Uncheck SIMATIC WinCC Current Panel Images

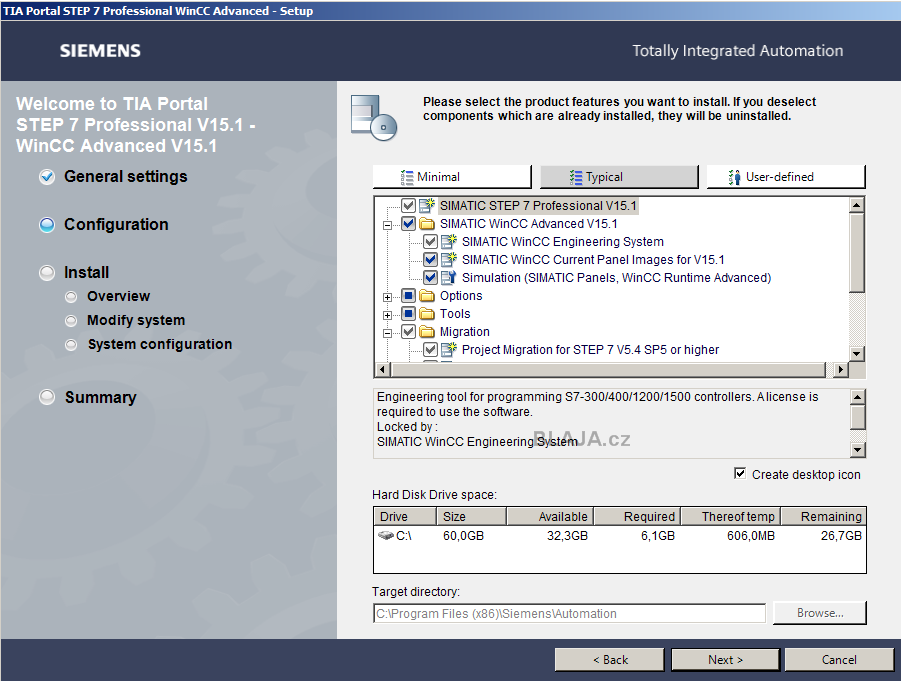pos(430,259)
